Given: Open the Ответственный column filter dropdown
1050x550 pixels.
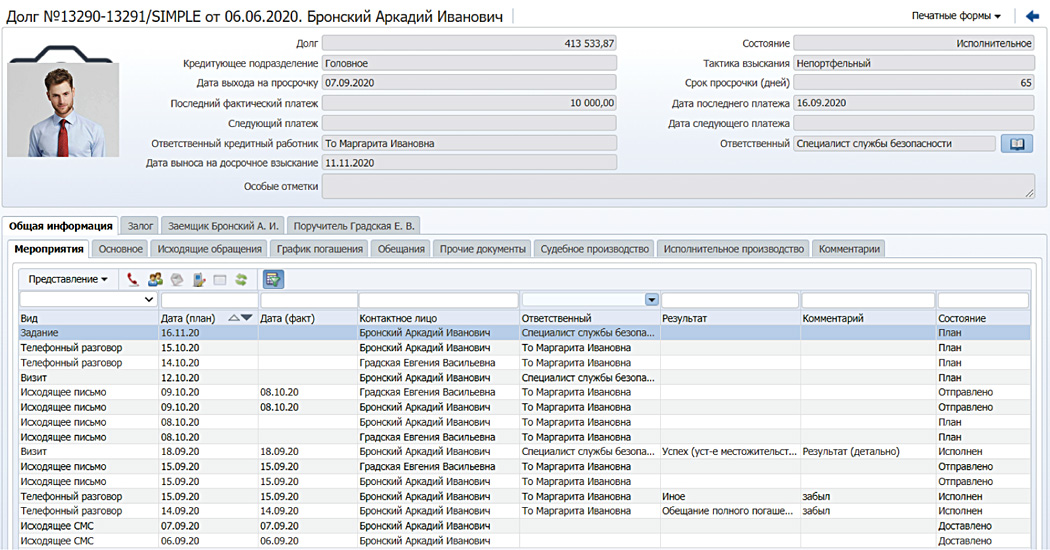Looking at the screenshot, I should (x=651, y=300).
